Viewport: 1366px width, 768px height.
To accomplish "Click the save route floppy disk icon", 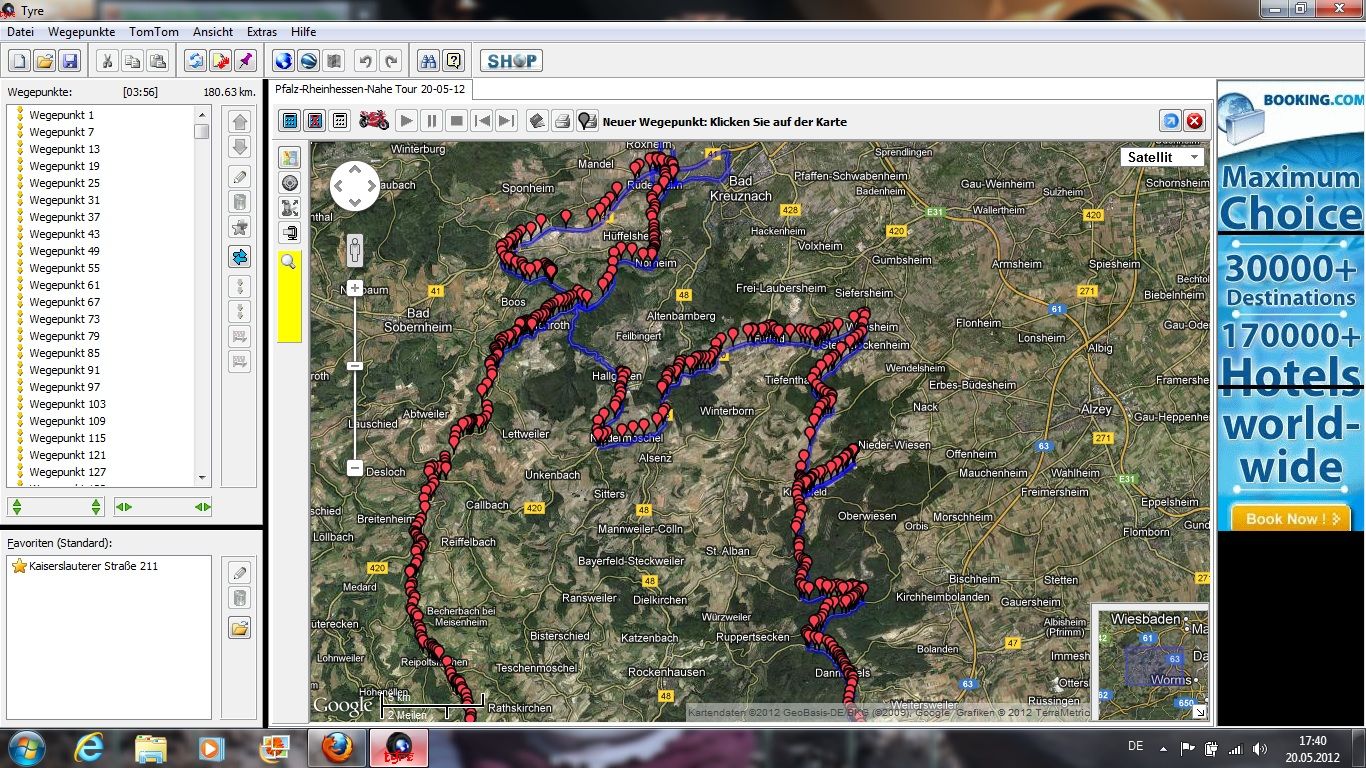I will pos(70,61).
